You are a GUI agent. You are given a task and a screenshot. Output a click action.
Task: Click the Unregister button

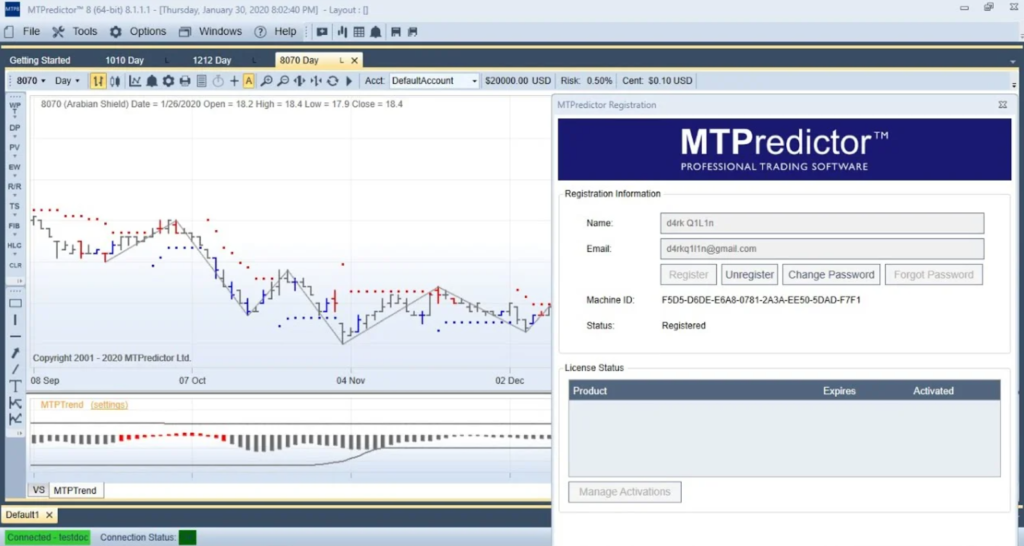(749, 275)
